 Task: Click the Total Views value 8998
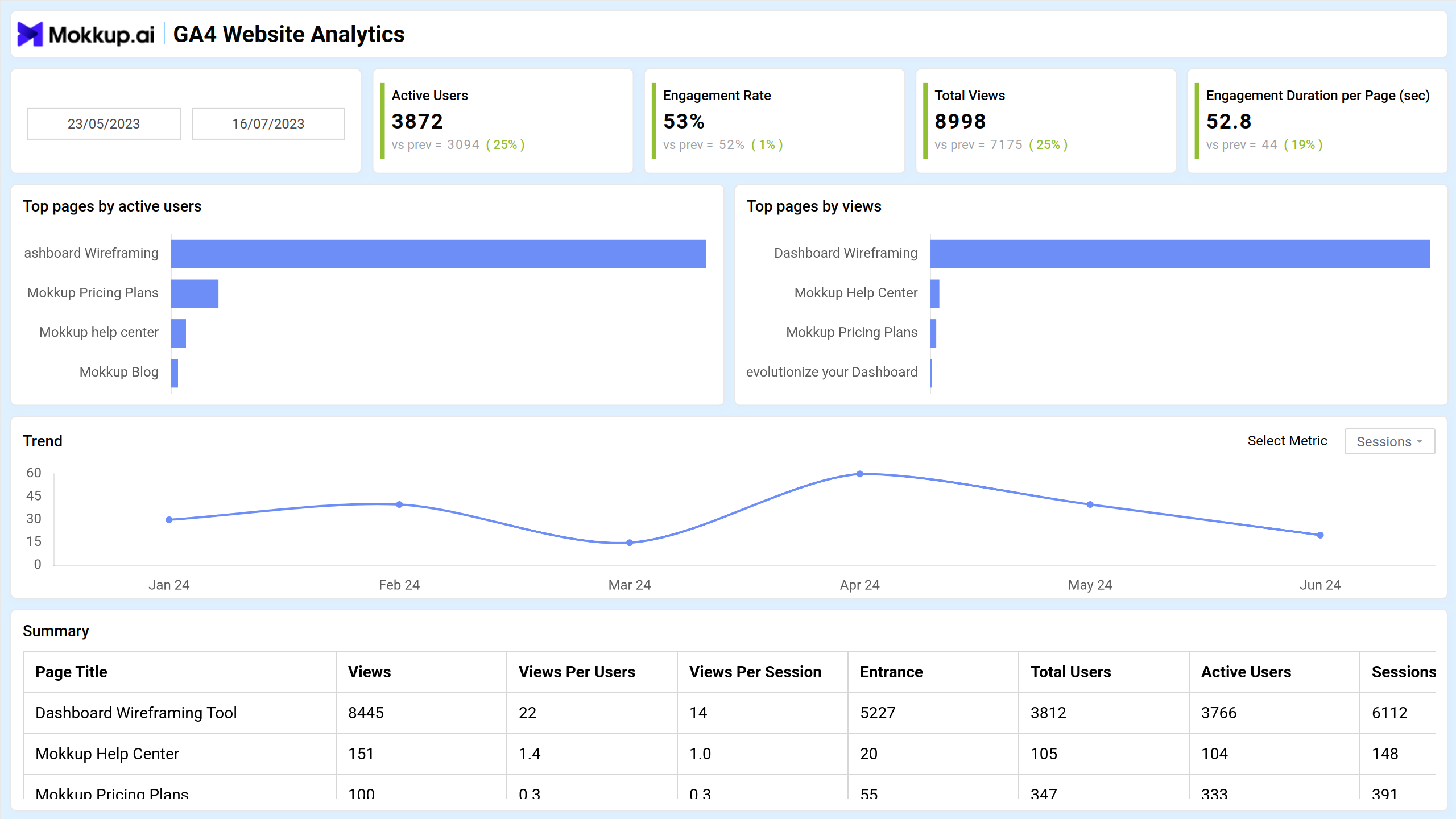(x=960, y=121)
